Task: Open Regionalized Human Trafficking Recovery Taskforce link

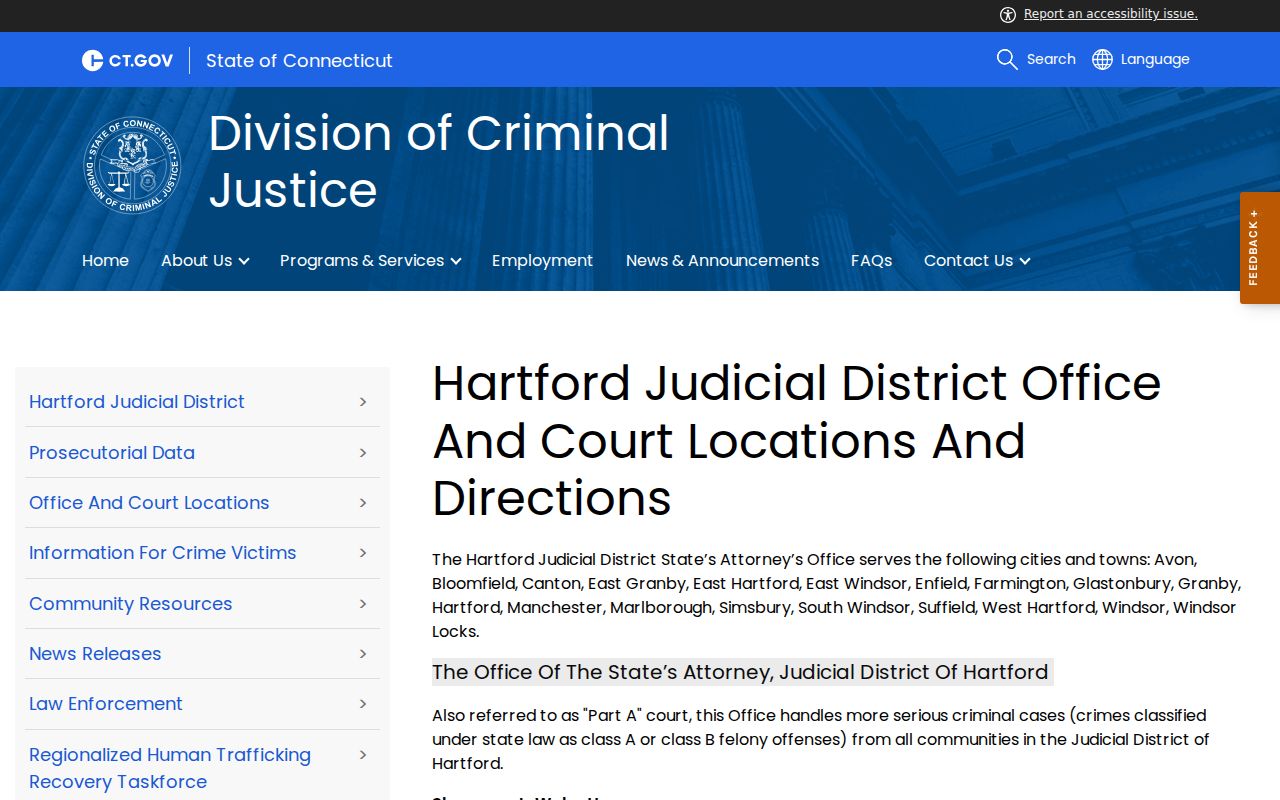Action: pyautogui.click(x=170, y=768)
